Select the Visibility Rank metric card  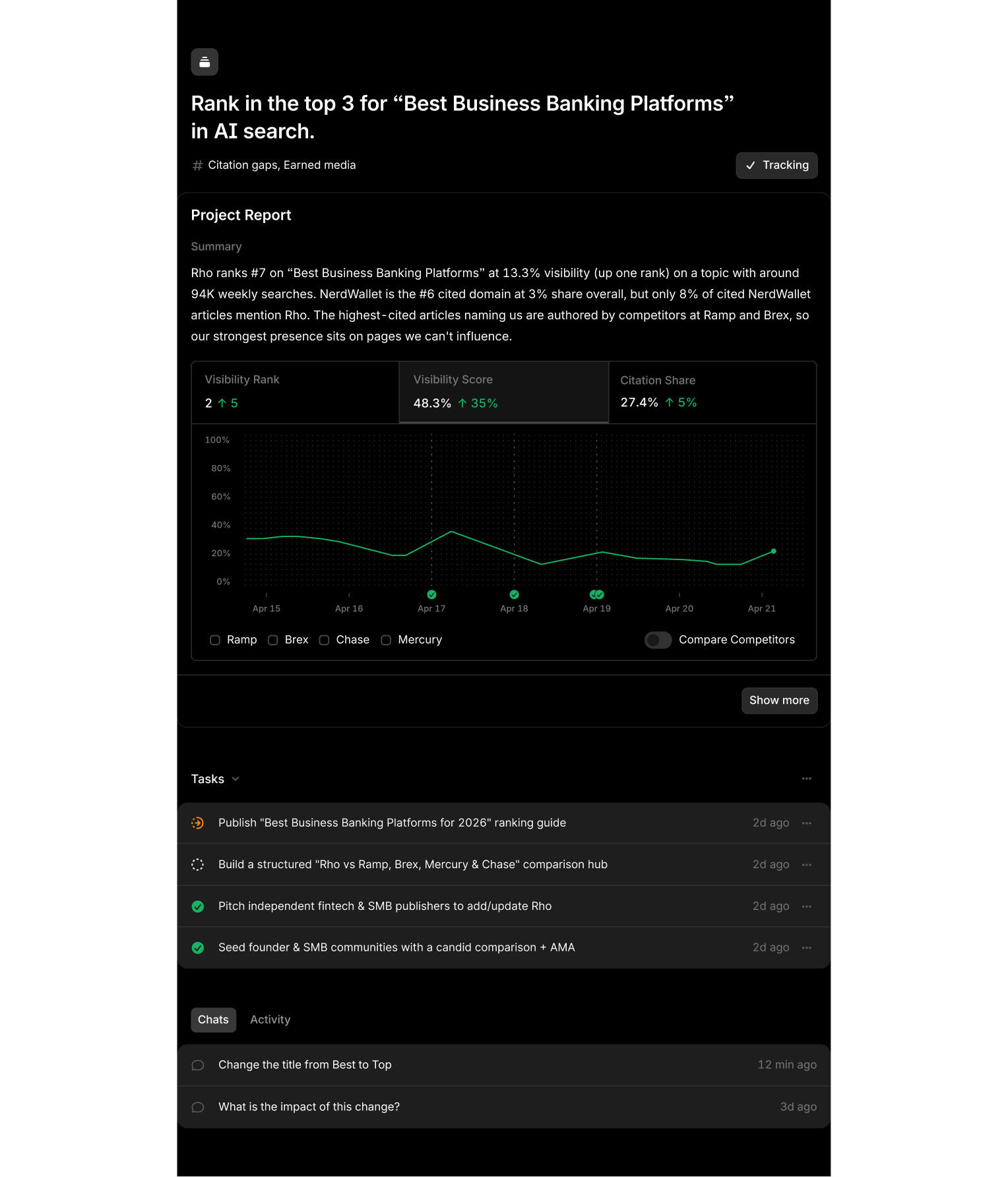[295, 392]
